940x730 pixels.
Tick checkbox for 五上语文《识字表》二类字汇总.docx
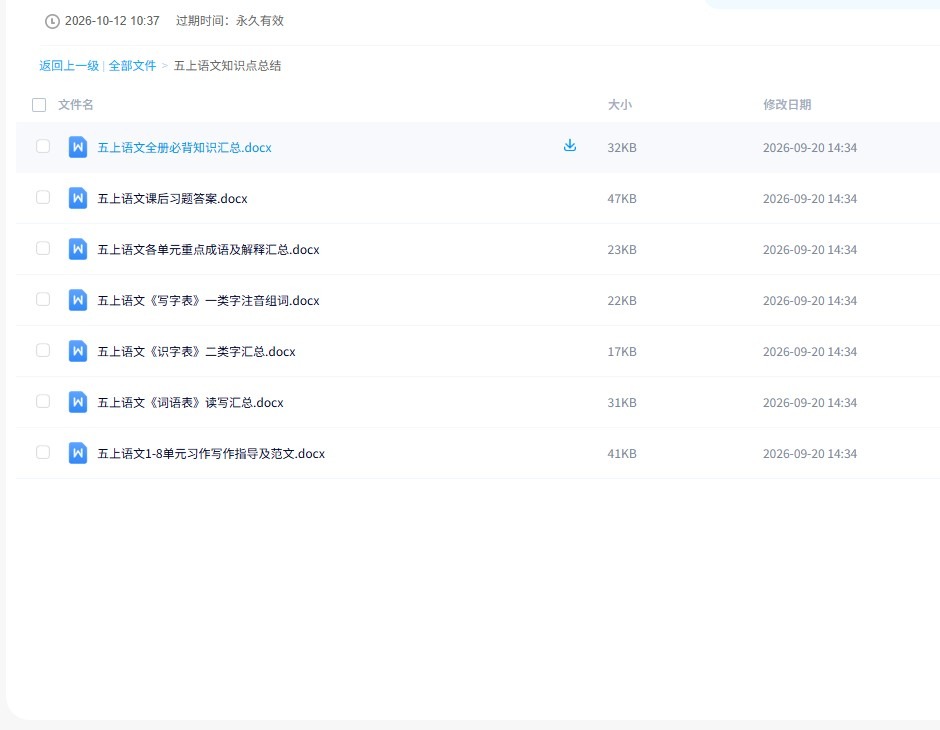point(43,350)
